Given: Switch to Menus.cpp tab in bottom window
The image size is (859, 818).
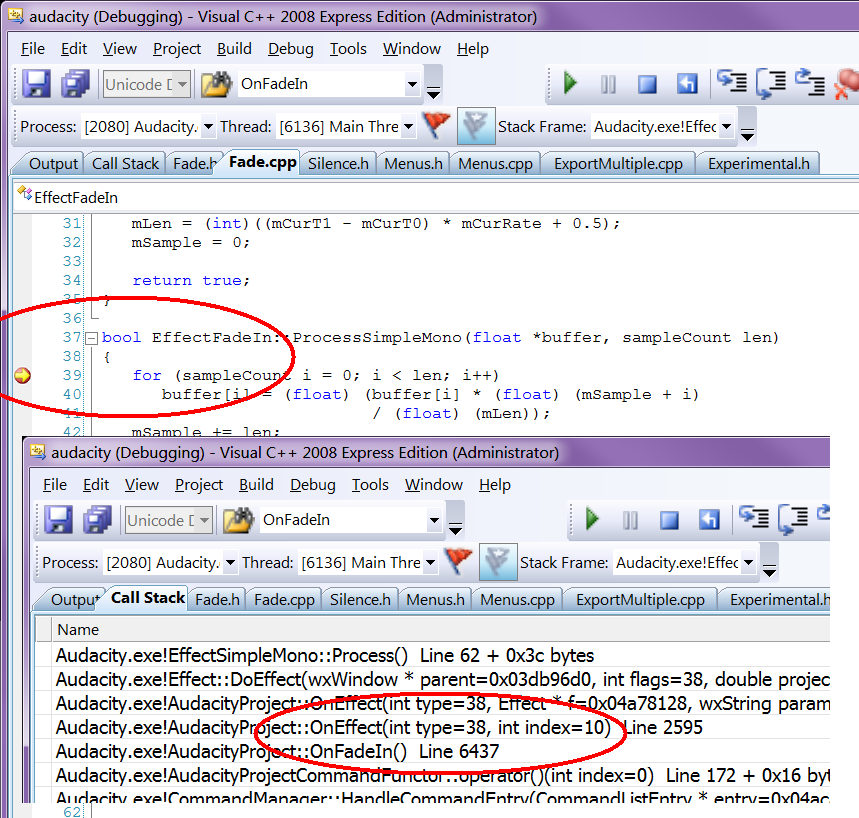Looking at the screenshot, I should 517,599.
